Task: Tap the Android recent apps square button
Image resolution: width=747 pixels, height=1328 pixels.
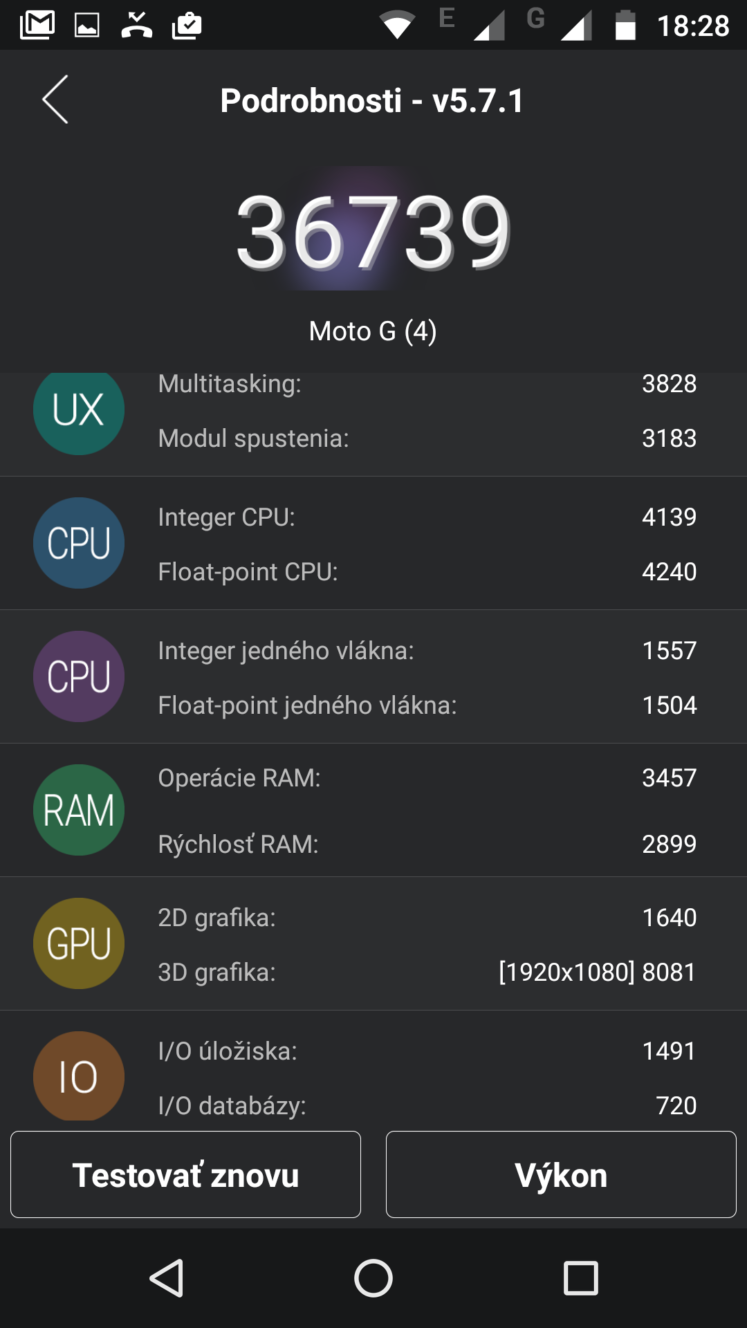Action: coord(580,1278)
